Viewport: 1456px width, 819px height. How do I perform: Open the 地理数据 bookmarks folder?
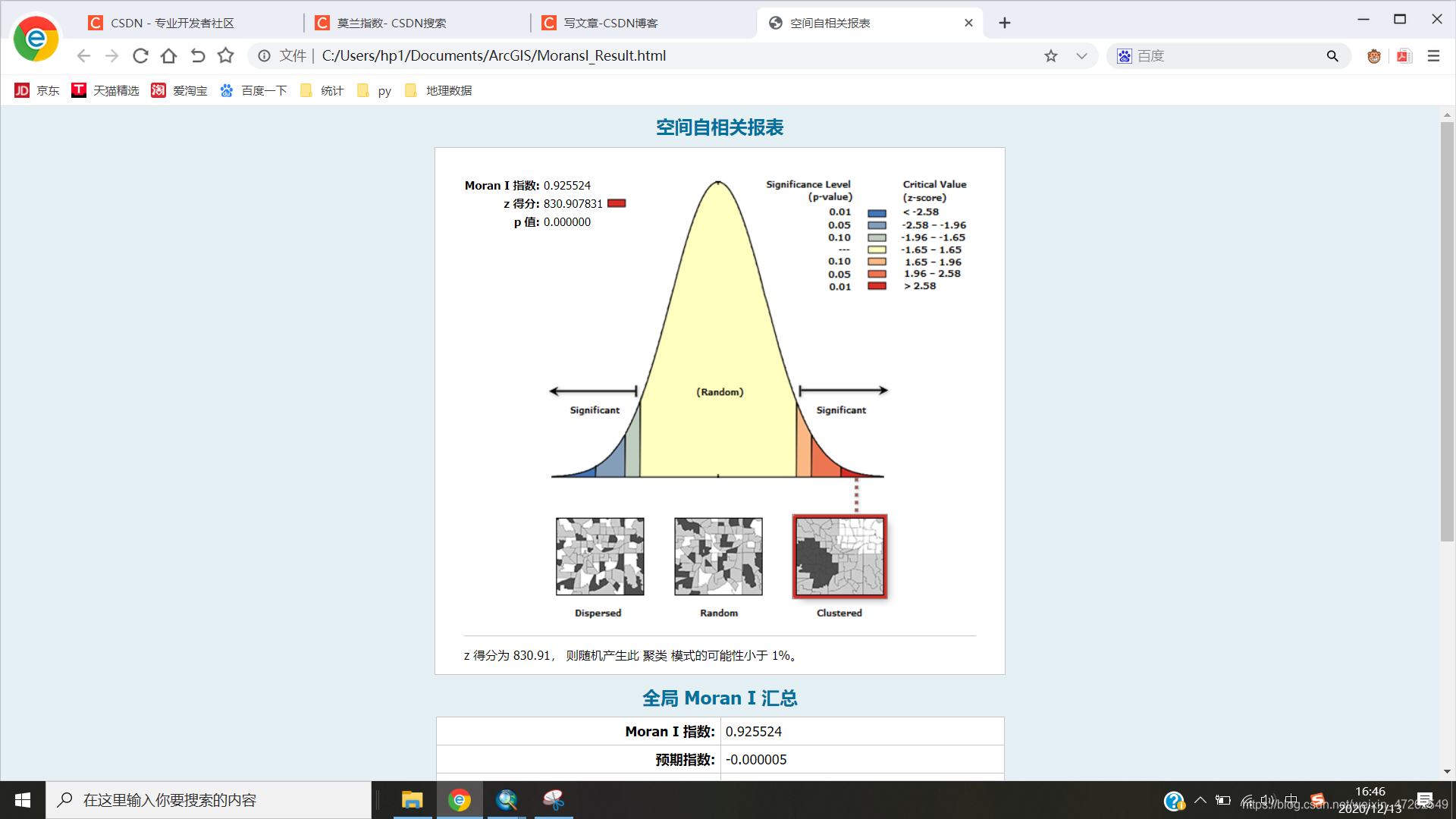[438, 90]
